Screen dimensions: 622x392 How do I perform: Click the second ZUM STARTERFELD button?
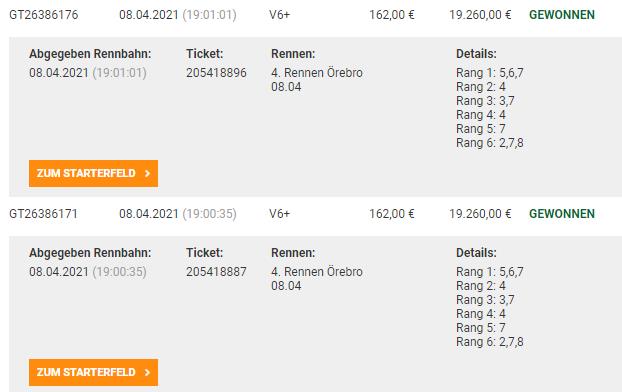click(x=93, y=372)
